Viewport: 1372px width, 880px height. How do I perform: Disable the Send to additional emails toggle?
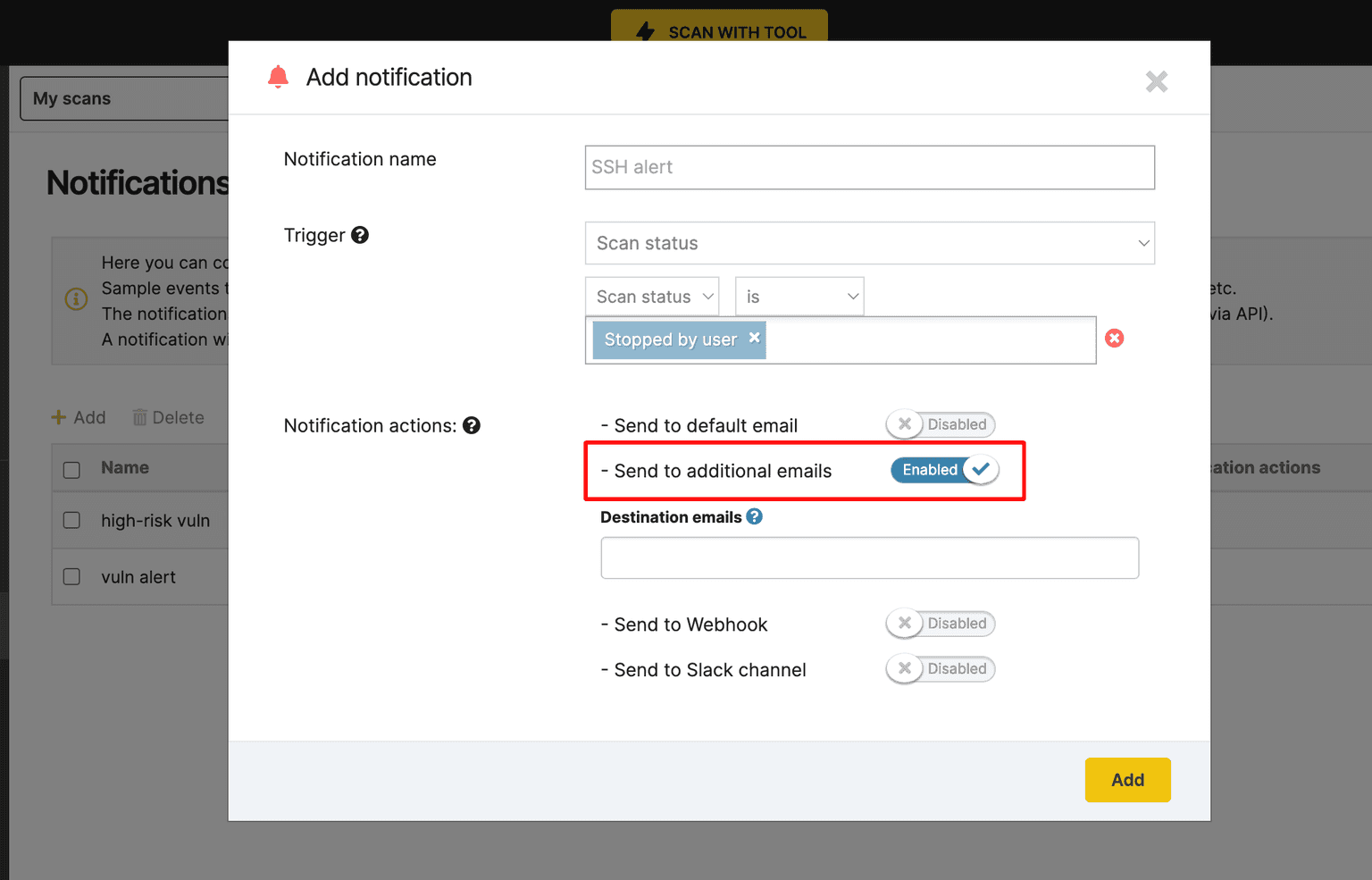(944, 469)
